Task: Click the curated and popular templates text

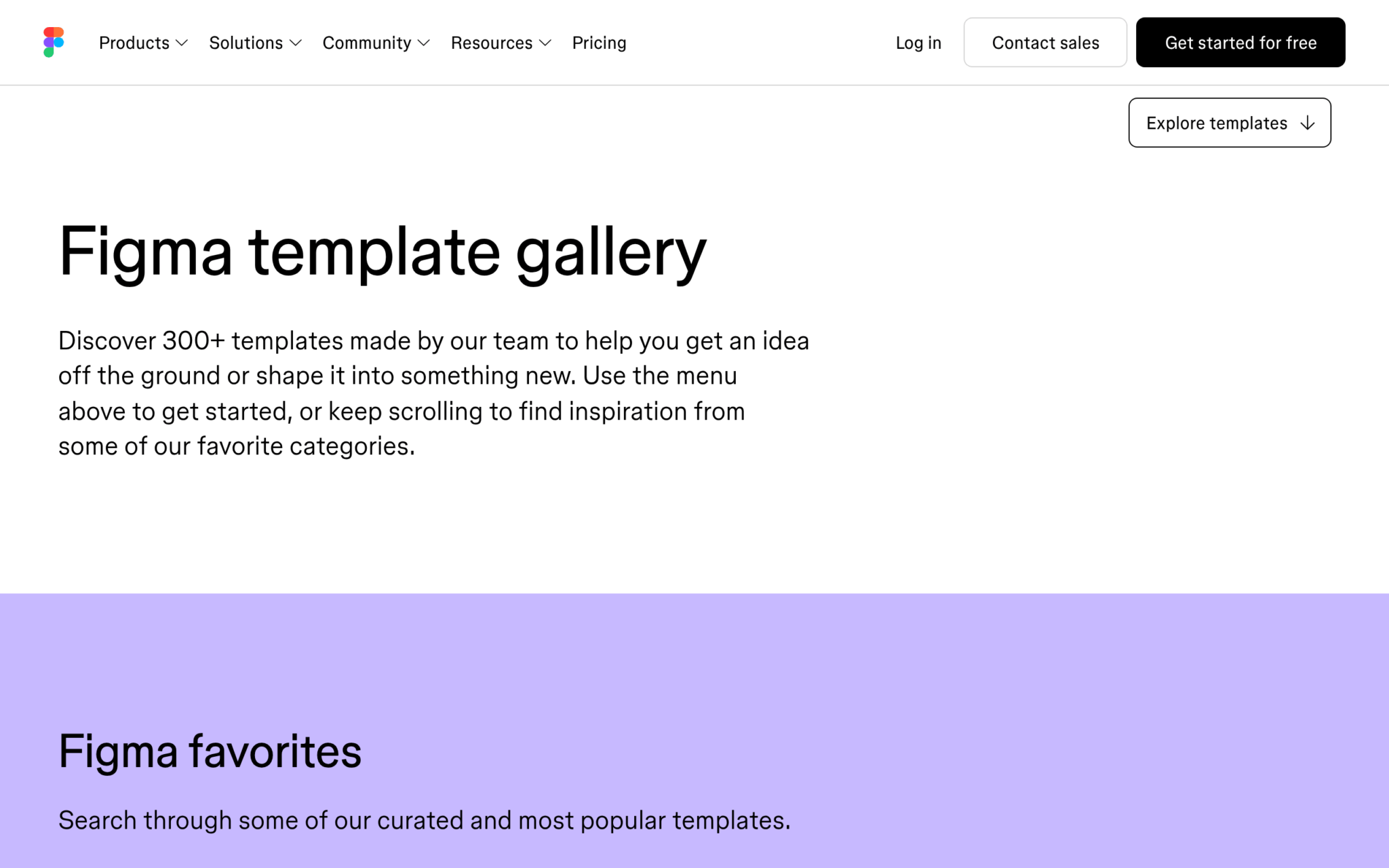Action: click(x=425, y=821)
